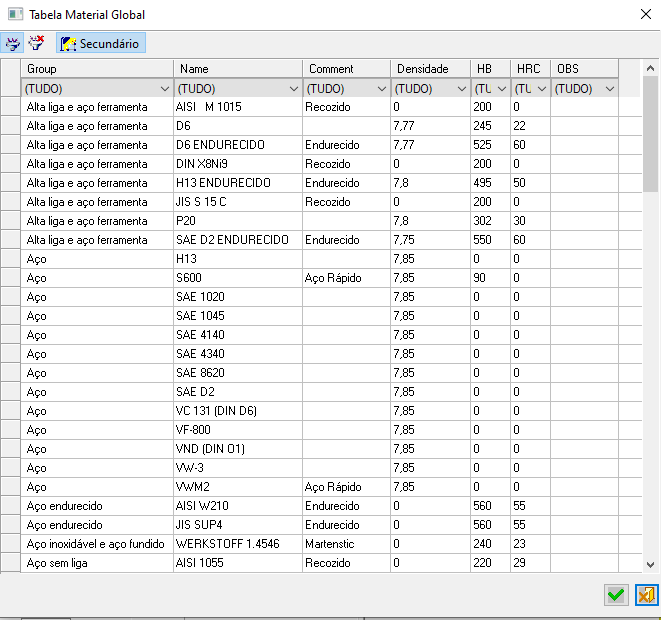Select the DIN X8Ni9 cell
Screen dimensions: 661x620
pos(238,164)
